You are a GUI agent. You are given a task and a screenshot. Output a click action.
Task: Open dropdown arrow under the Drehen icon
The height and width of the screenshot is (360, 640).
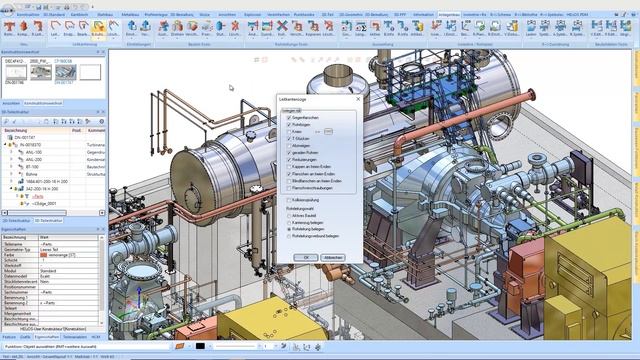pyautogui.click(x=178, y=38)
